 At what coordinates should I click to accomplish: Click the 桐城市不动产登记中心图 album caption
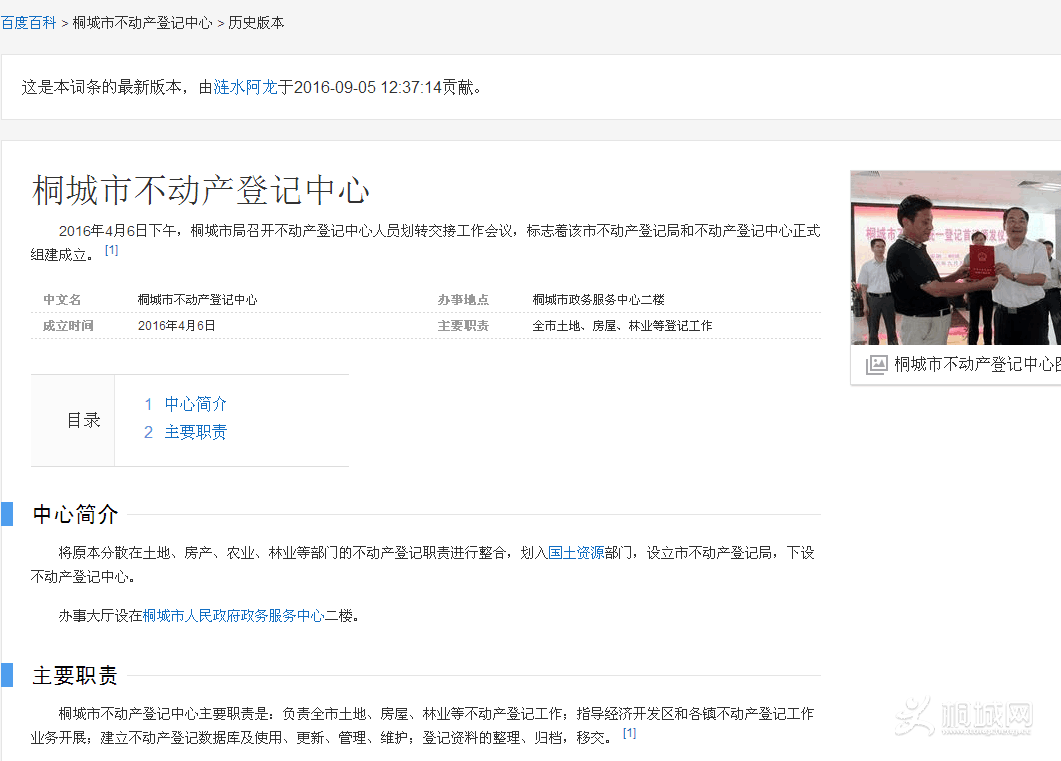[975, 365]
